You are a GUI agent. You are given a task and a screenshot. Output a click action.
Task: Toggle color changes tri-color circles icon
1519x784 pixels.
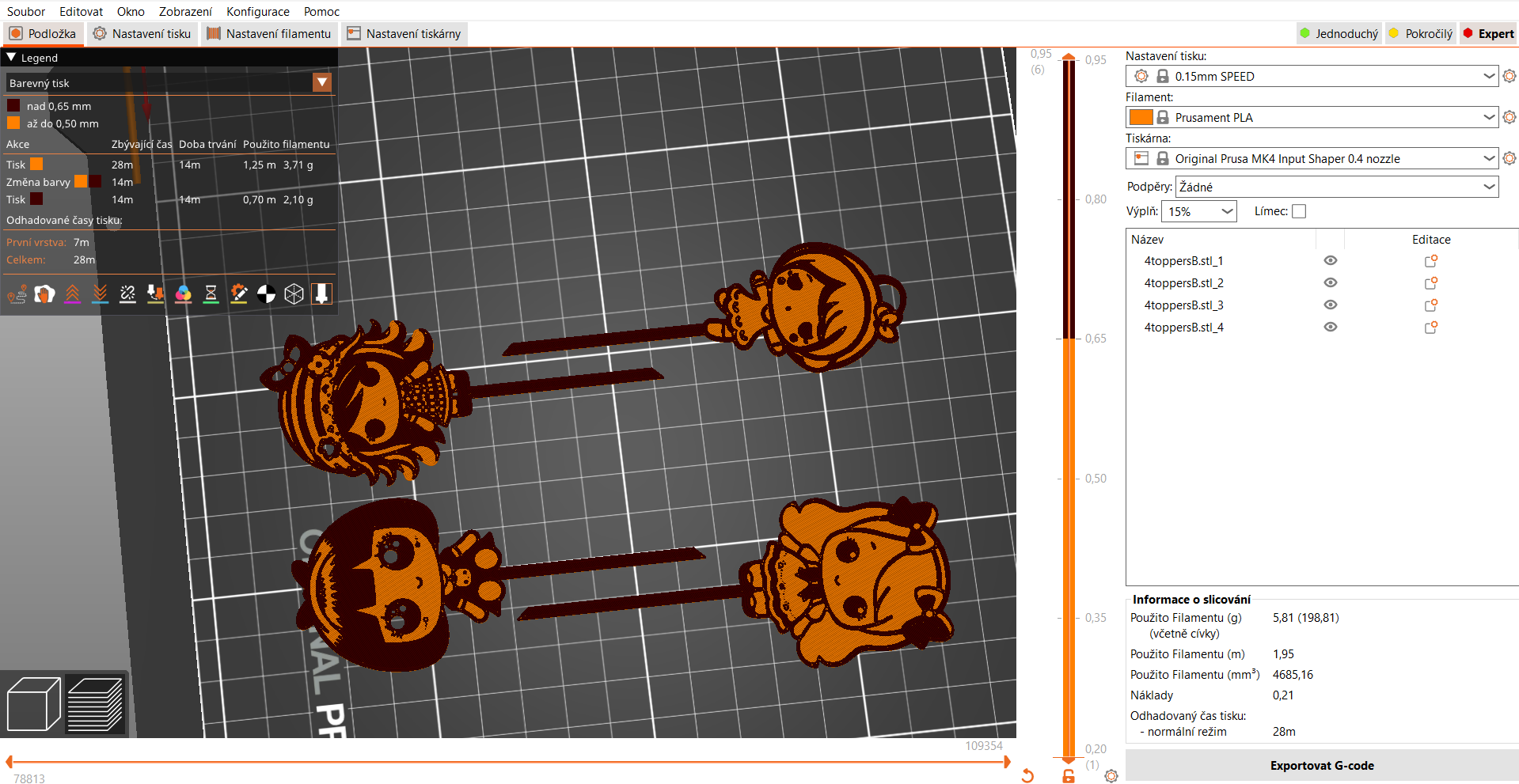click(x=183, y=294)
